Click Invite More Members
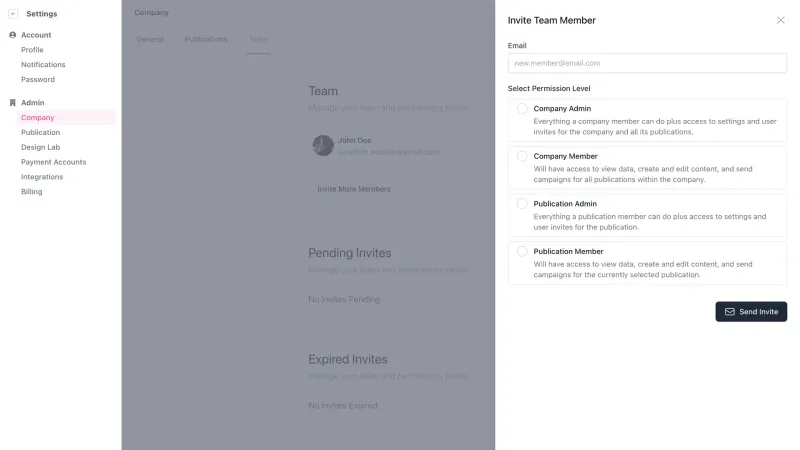This screenshot has width=800, height=450. click(x=354, y=189)
